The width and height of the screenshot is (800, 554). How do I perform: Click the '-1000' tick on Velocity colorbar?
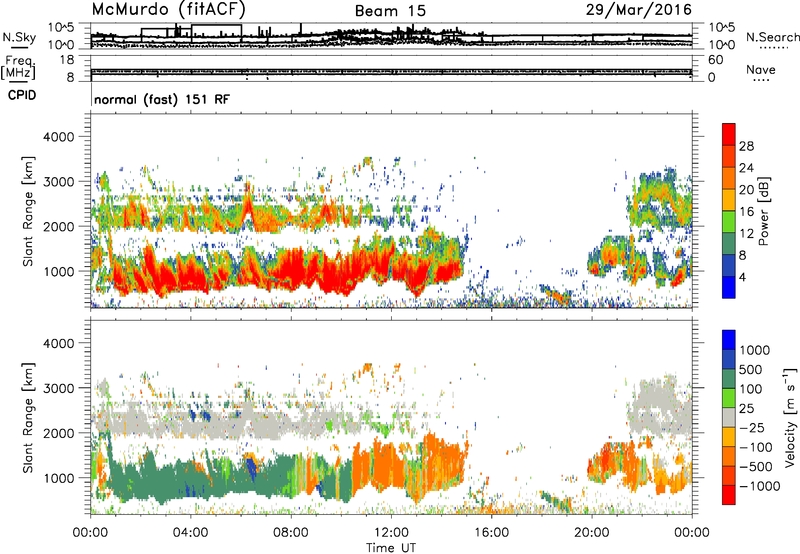760,486
